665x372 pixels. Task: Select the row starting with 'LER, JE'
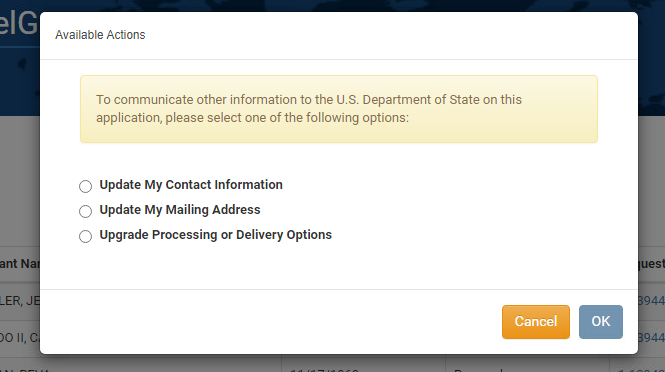[20, 301]
